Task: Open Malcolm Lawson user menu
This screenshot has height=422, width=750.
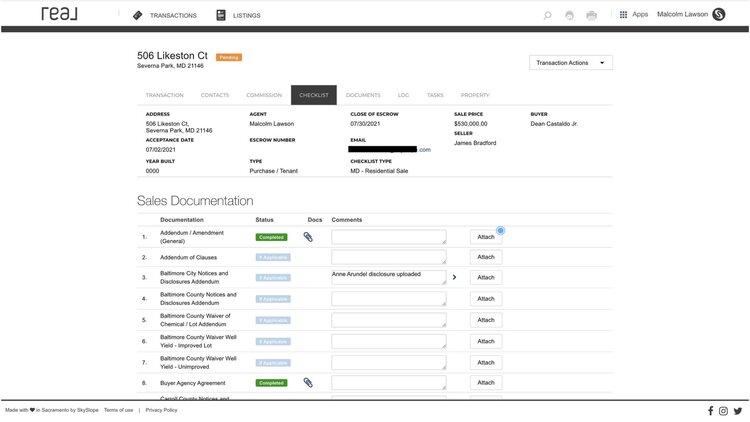Action: click(x=682, y=14)
